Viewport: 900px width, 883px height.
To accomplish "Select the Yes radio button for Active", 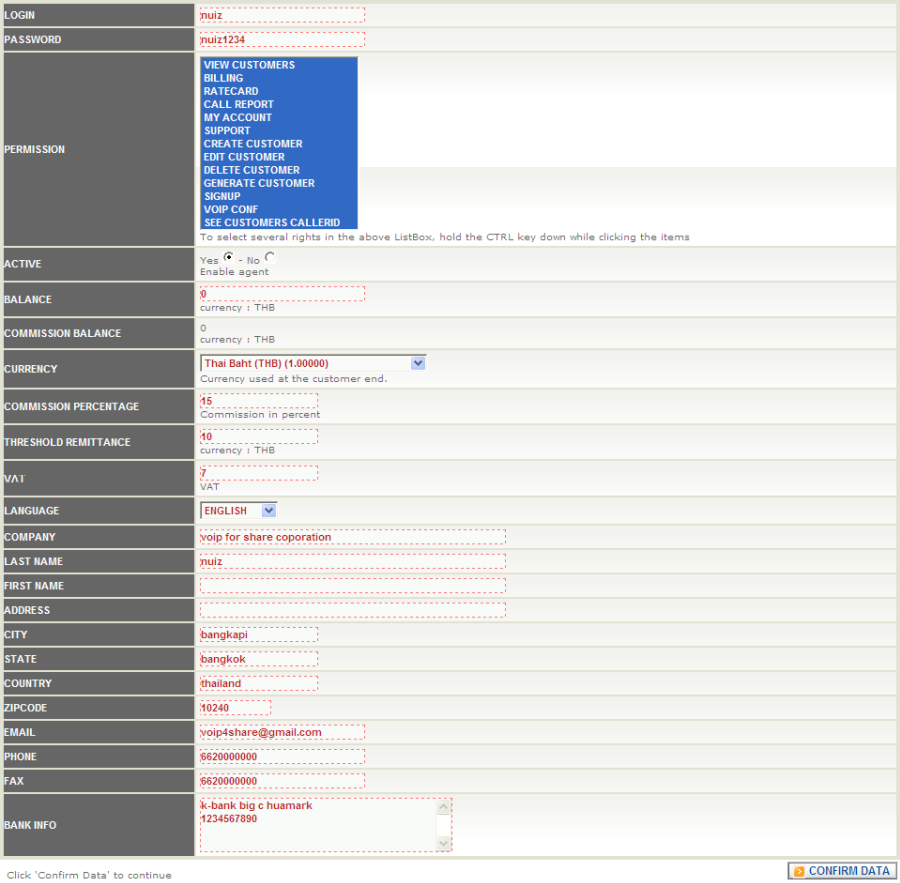I will pyautogui.click(x=229, y=257).
